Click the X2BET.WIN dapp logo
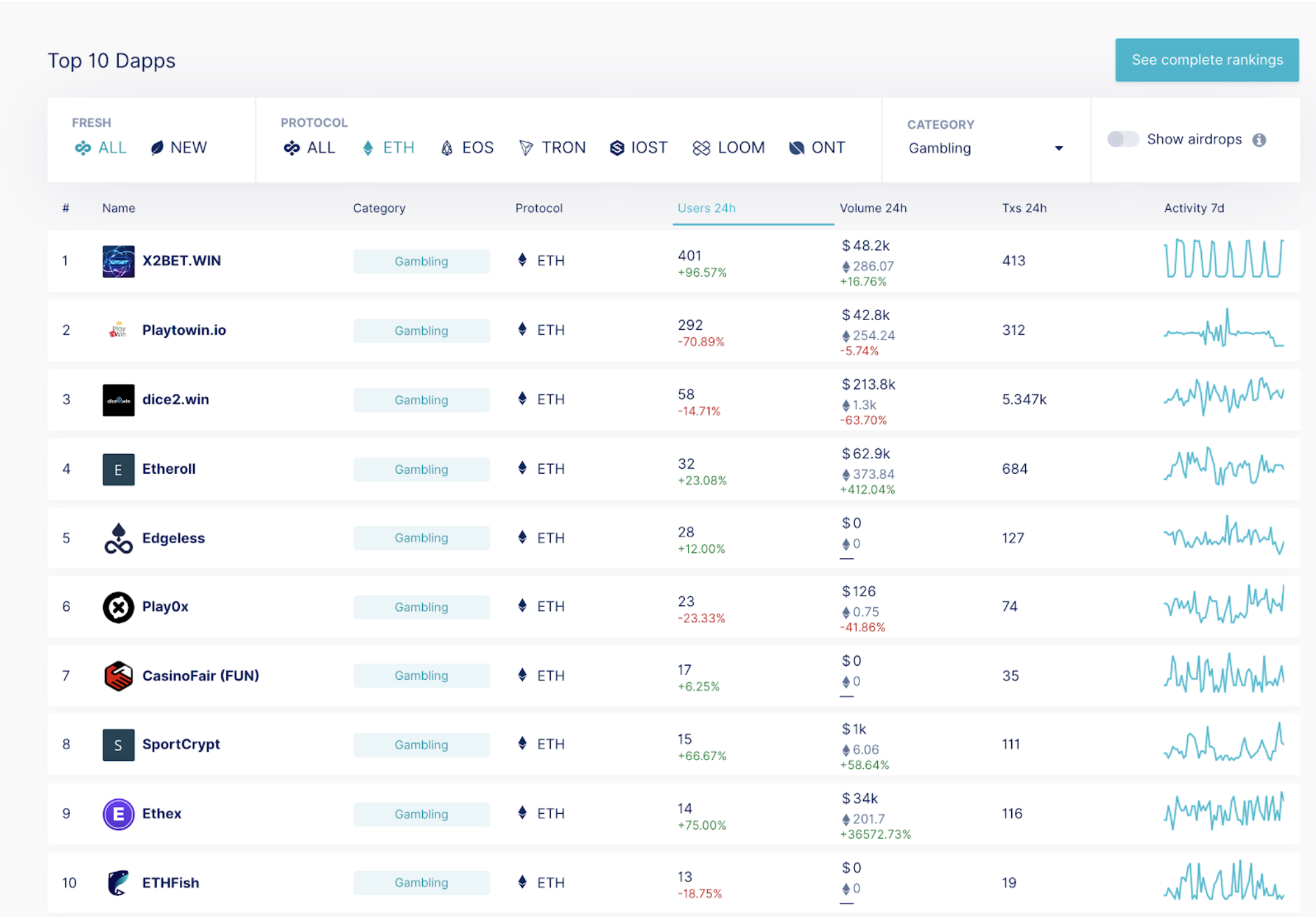The width and height of the screenshot is (1316, 917). pyautogui.click(x=119, y=261)
